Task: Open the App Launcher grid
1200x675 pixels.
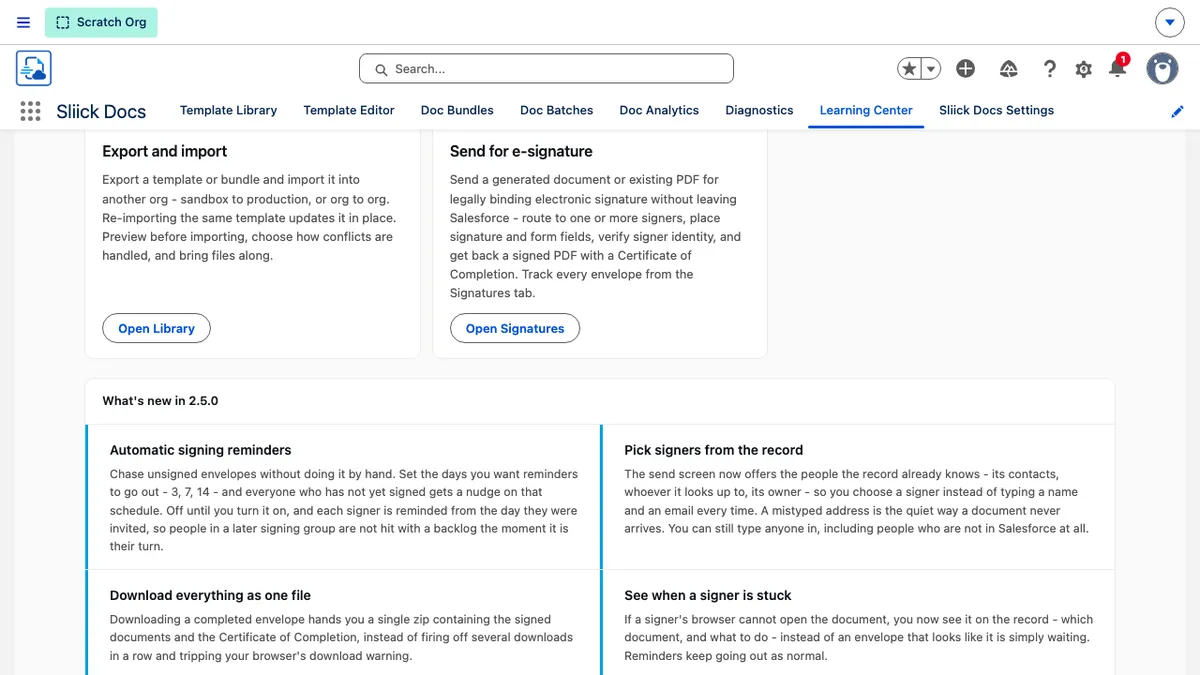Action: pos(30,111)
